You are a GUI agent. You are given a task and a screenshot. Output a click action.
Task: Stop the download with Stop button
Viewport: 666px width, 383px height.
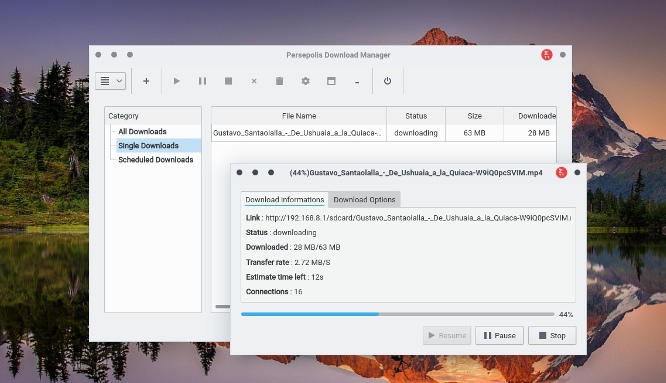552,335
